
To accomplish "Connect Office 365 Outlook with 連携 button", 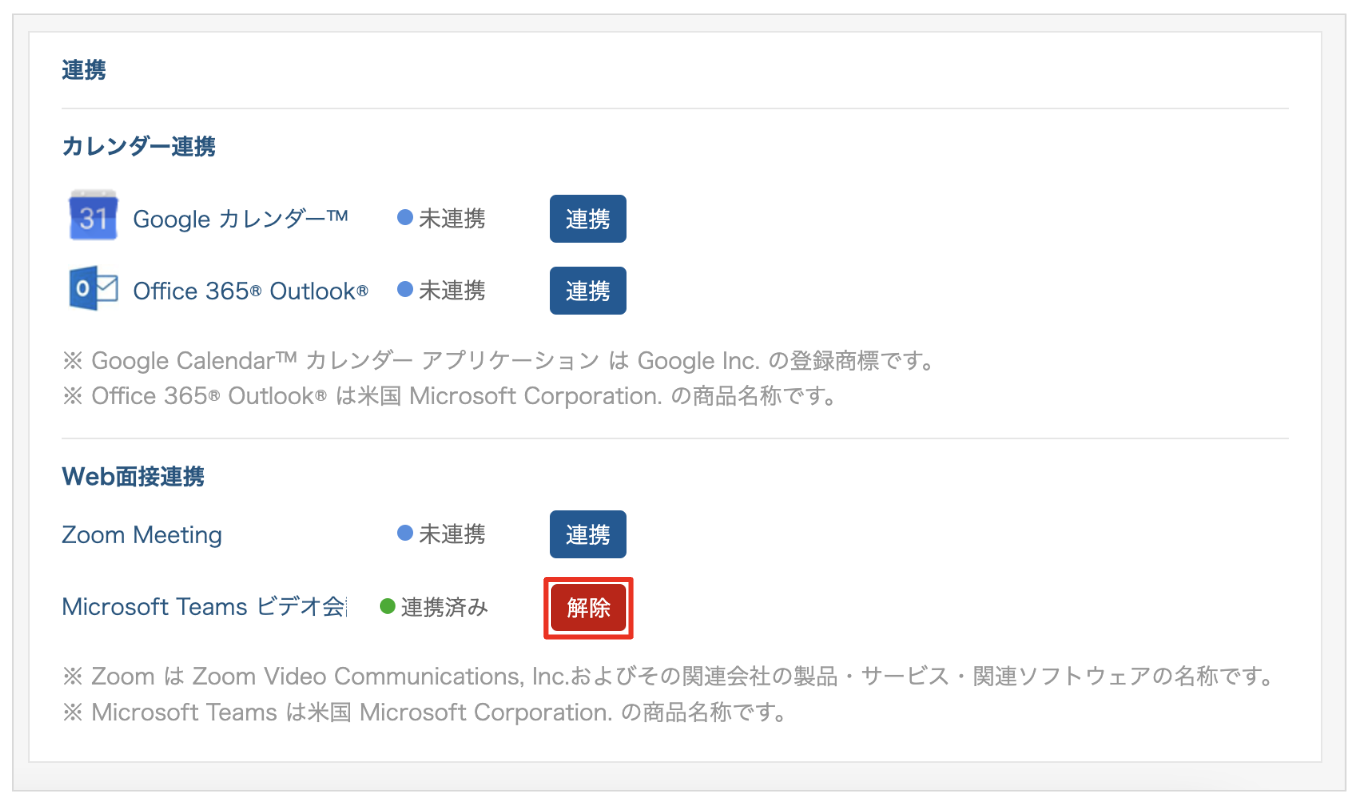I will tap(588, 291).
